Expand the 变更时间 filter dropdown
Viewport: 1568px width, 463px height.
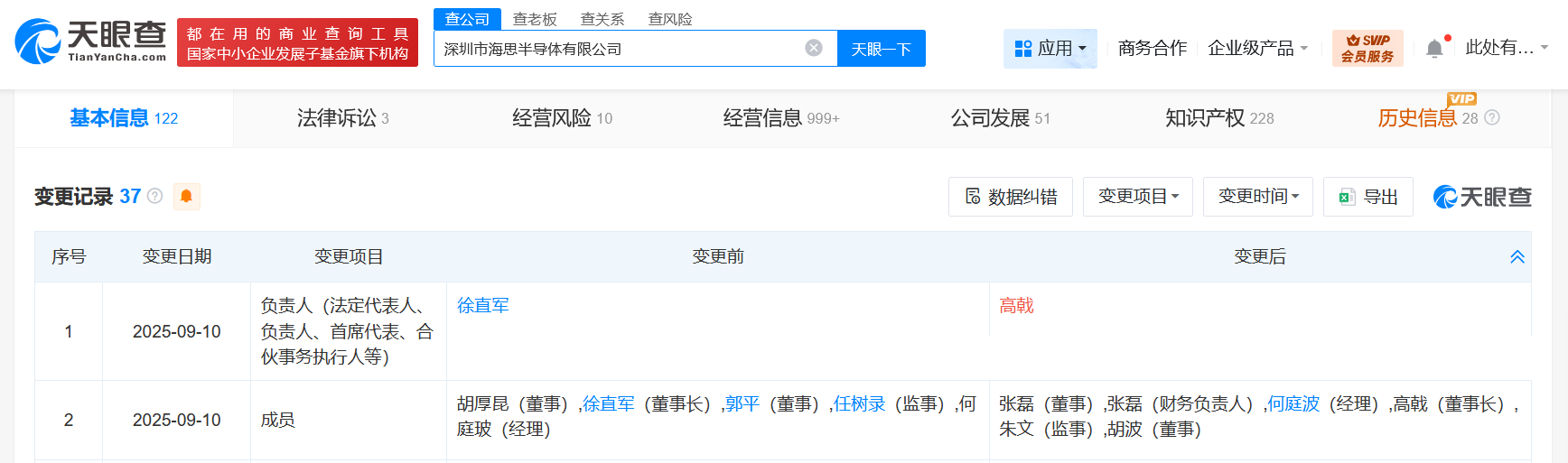point(1258,197)
